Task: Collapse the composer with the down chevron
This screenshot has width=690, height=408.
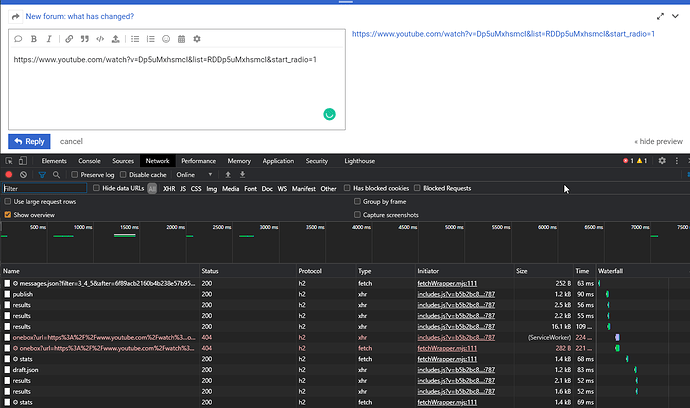Action: coord(675,16)
